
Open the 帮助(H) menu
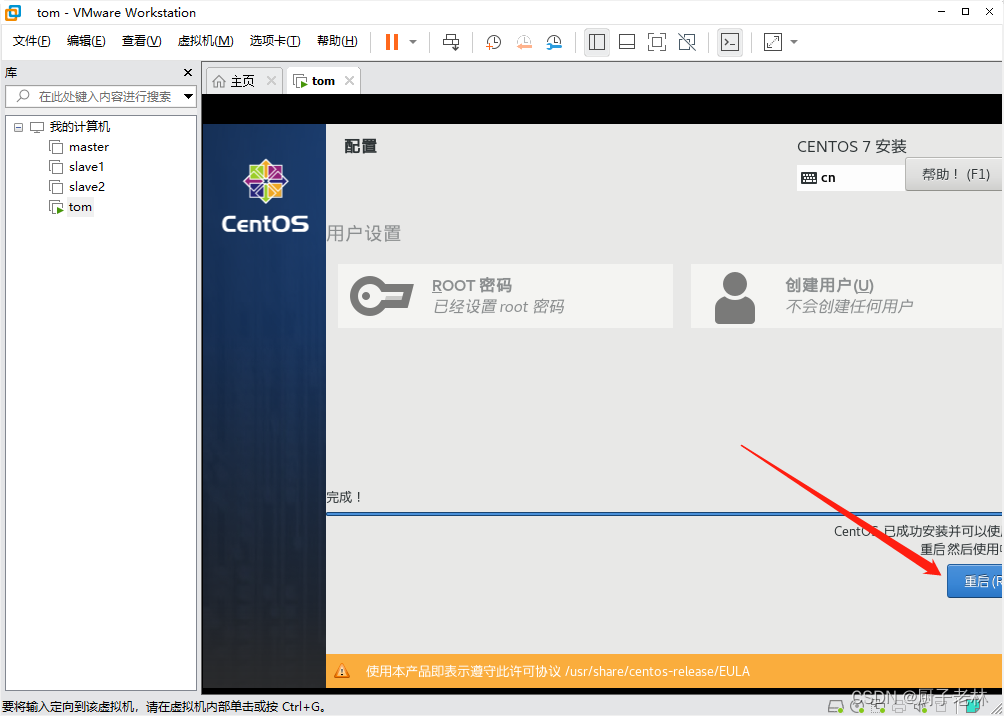(337, 41)
